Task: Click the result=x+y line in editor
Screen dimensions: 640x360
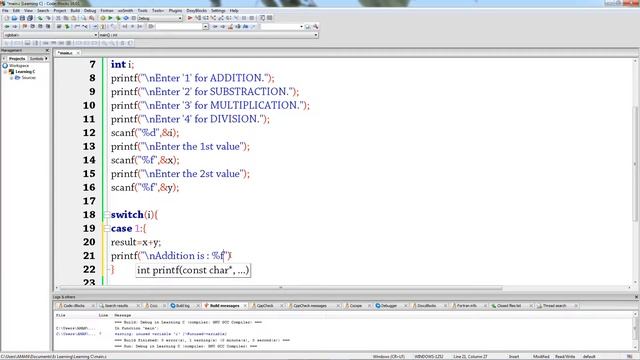Action: click(x=136, y=242)
